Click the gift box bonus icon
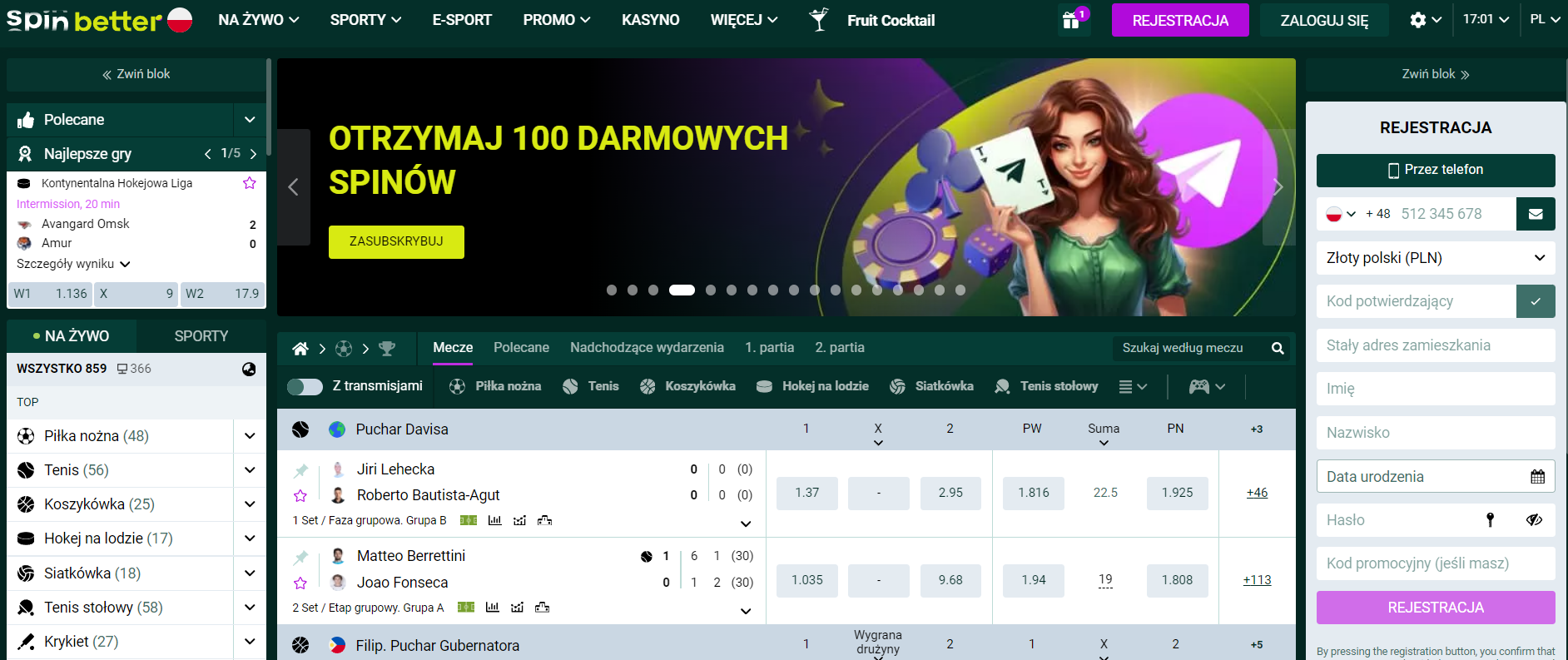 point(1072,20)
